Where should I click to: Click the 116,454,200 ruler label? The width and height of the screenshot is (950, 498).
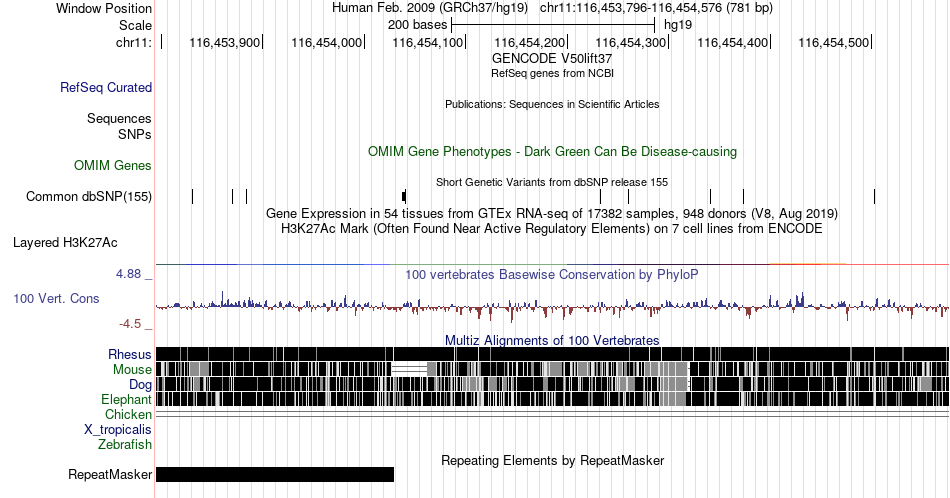(x=529, y=42)
